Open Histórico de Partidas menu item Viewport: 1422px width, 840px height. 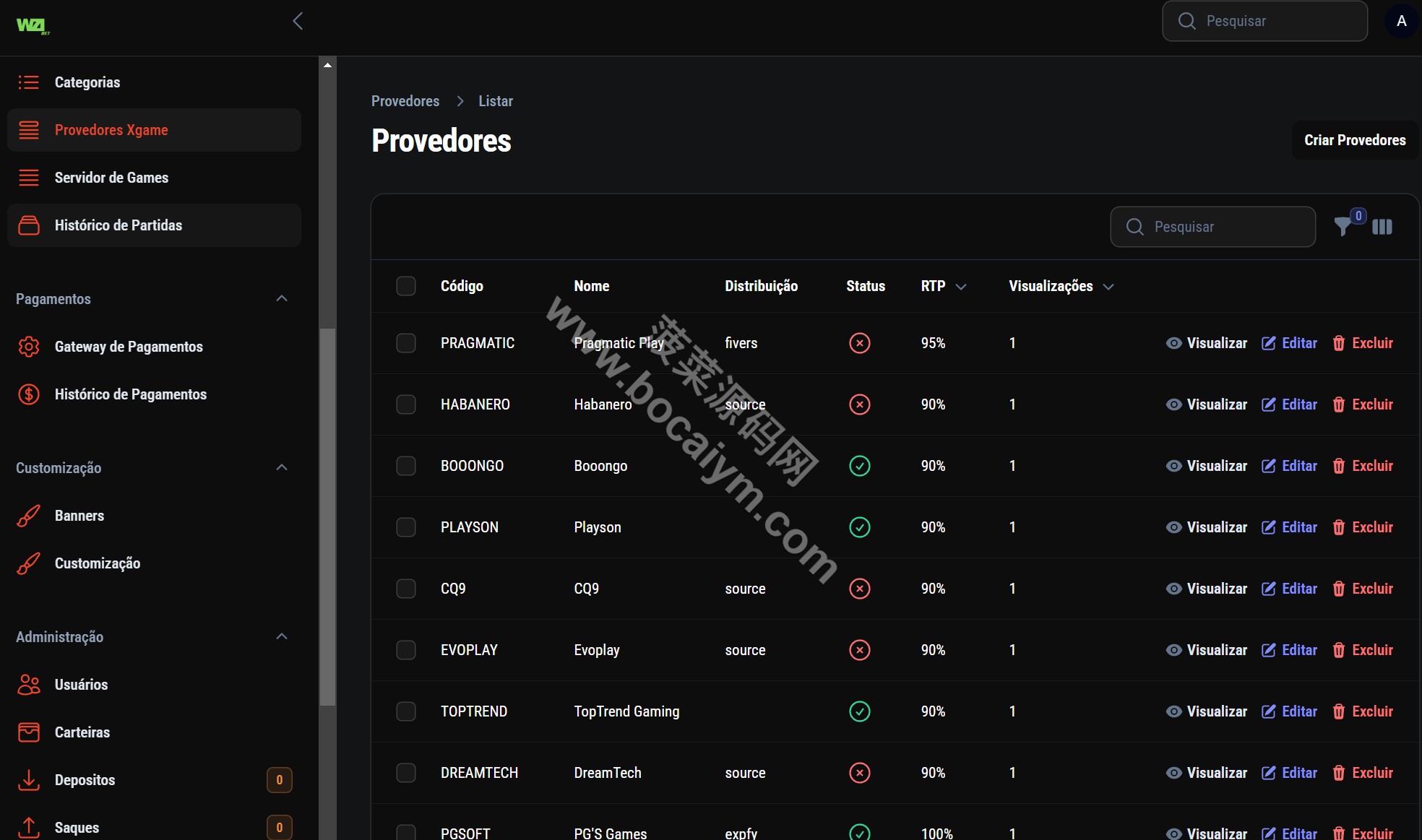(154, 225)
